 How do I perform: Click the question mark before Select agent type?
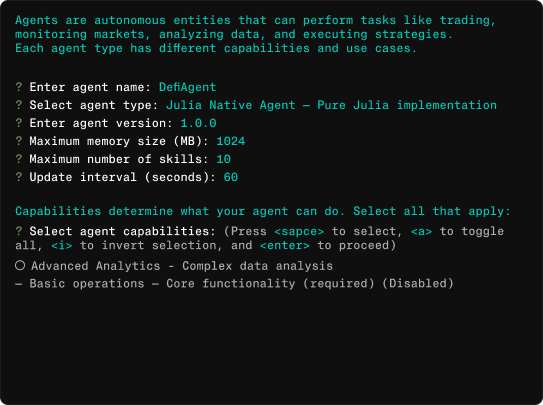[19, 105]
